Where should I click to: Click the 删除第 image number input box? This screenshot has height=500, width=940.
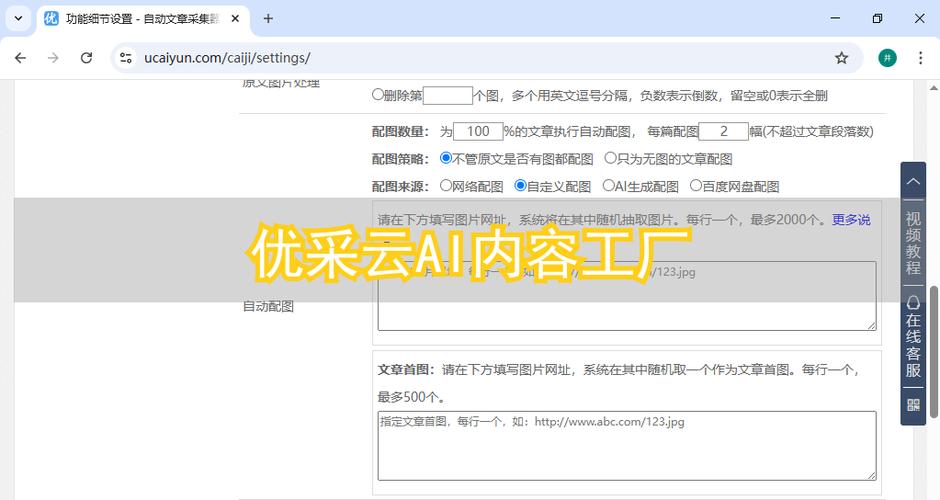(448, 95)
